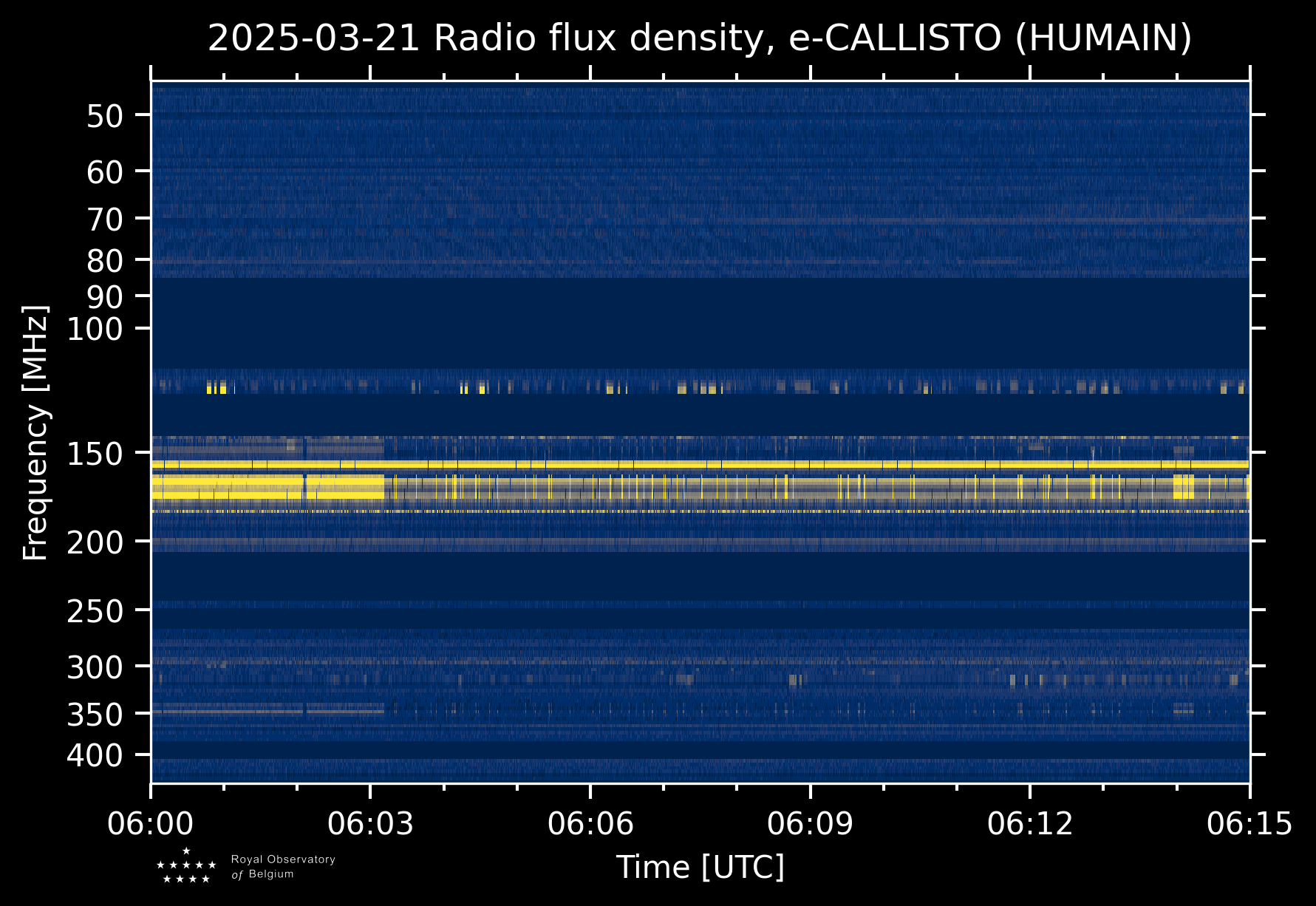Select the Time [UTC] axis label
The height and width of the screenshot is (906, 1316).
700,867
